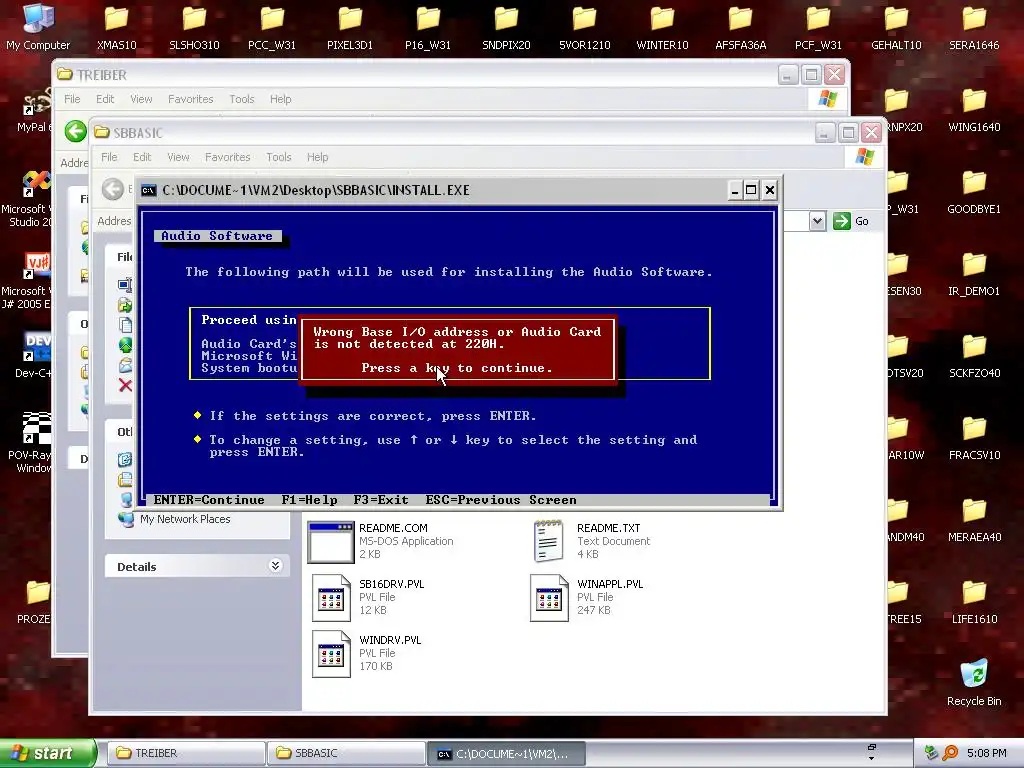Open the LIFE1610 desktop folder

(974, 601)
